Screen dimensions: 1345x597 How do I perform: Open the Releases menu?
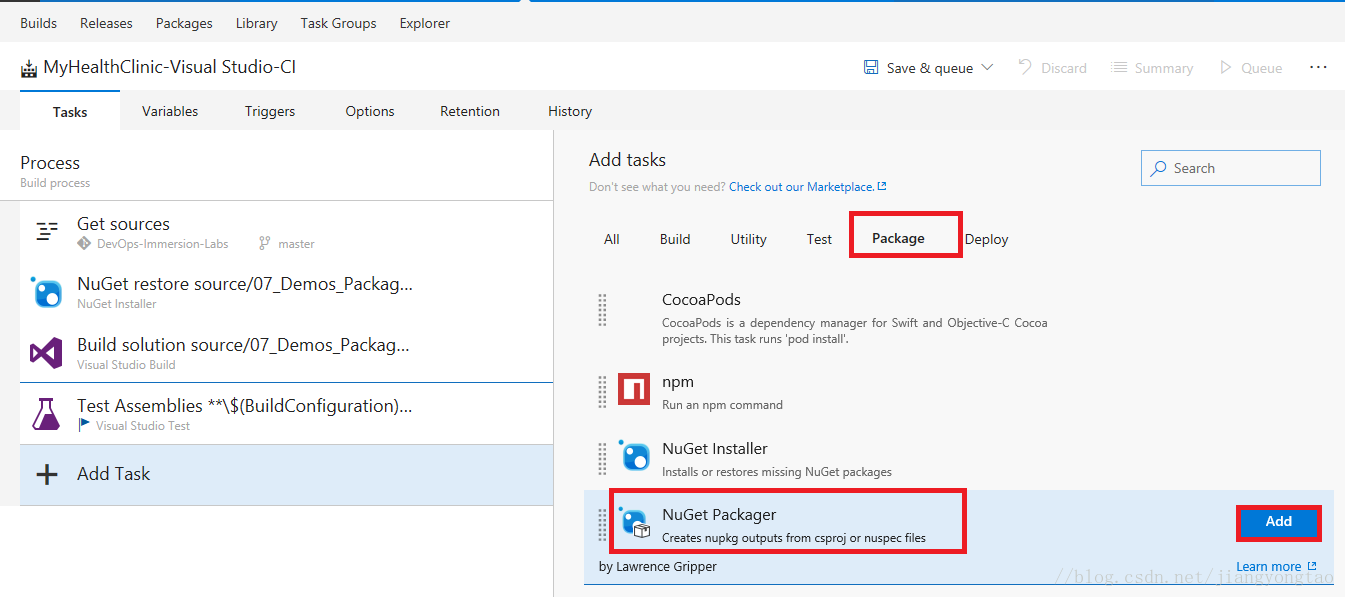click(106, 23)
